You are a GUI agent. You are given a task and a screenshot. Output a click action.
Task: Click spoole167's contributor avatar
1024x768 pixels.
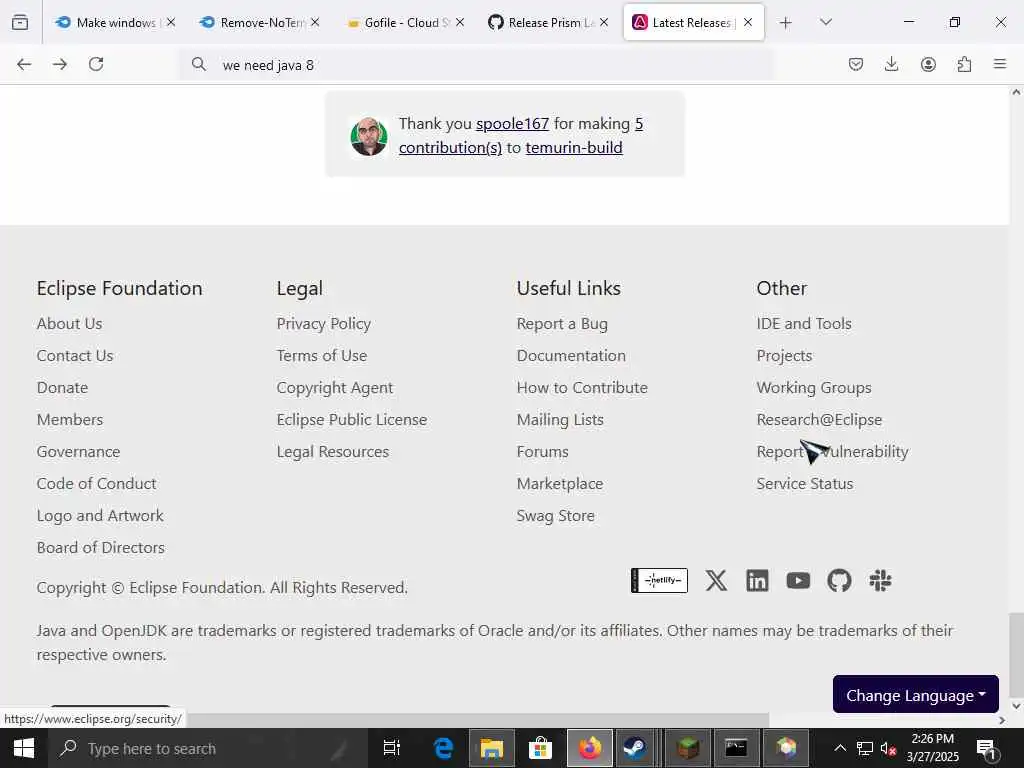coord(369,136)
